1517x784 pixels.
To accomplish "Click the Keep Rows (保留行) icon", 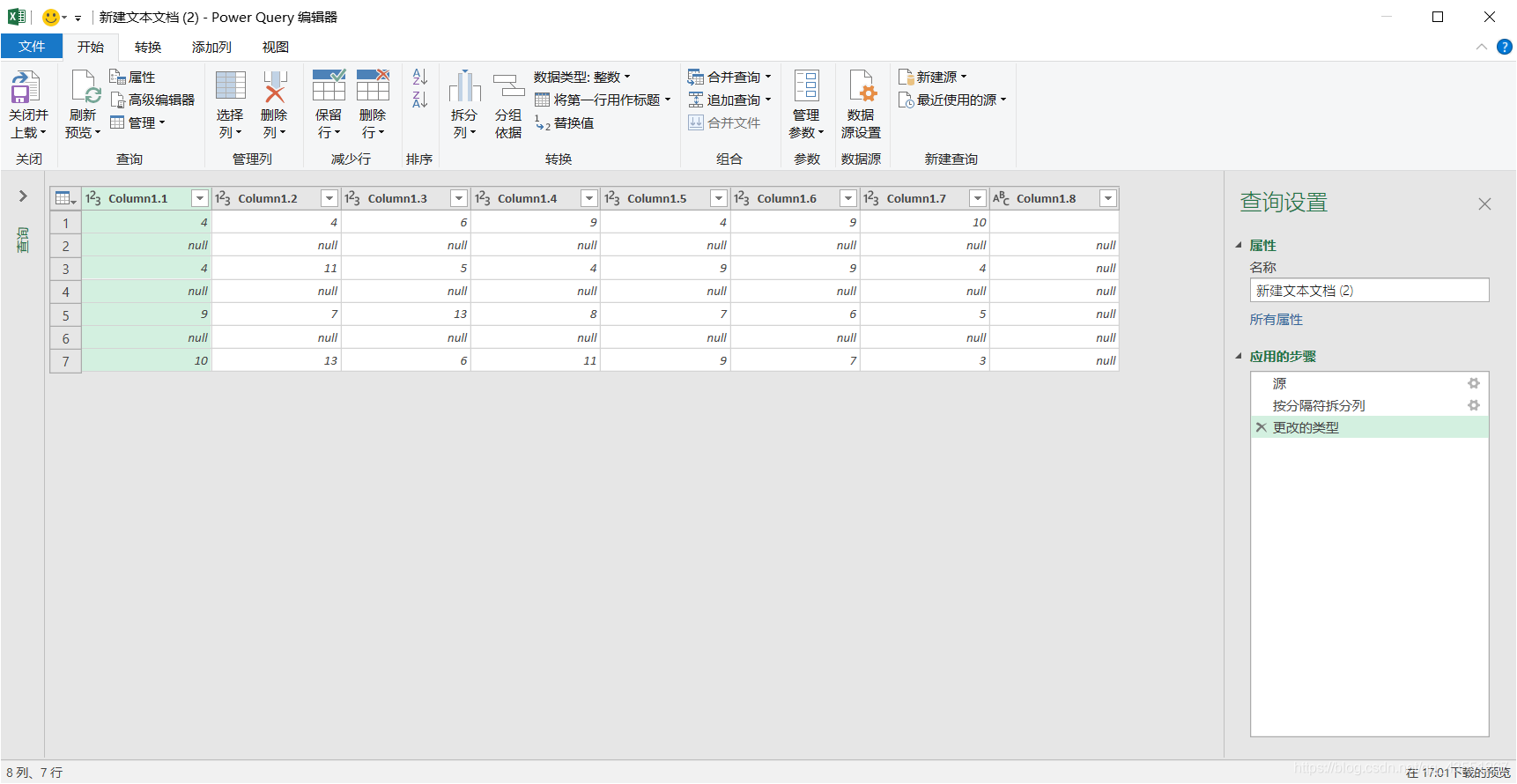I will (329, 86).
